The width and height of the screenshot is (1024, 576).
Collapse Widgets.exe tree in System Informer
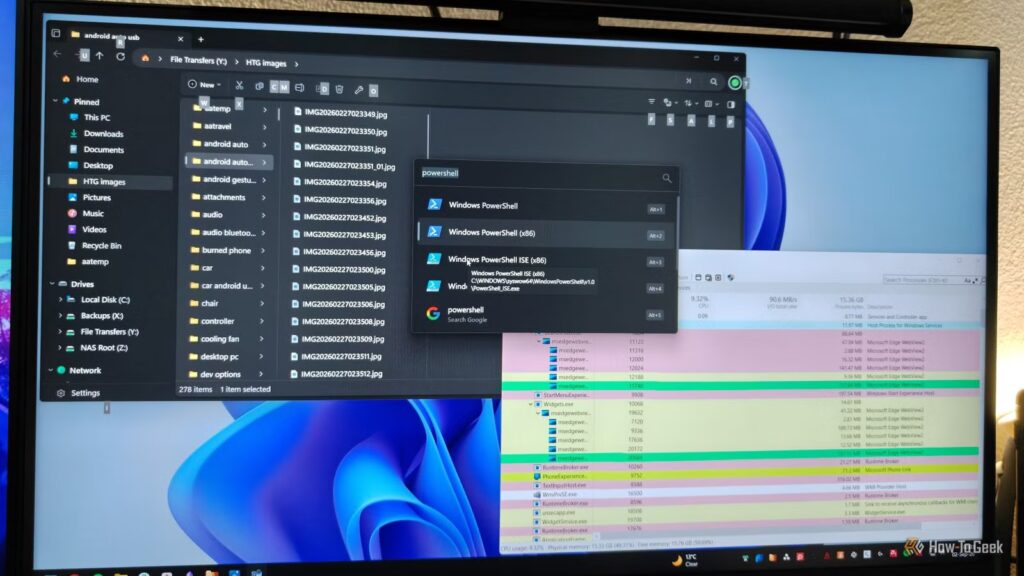(531, 404)
